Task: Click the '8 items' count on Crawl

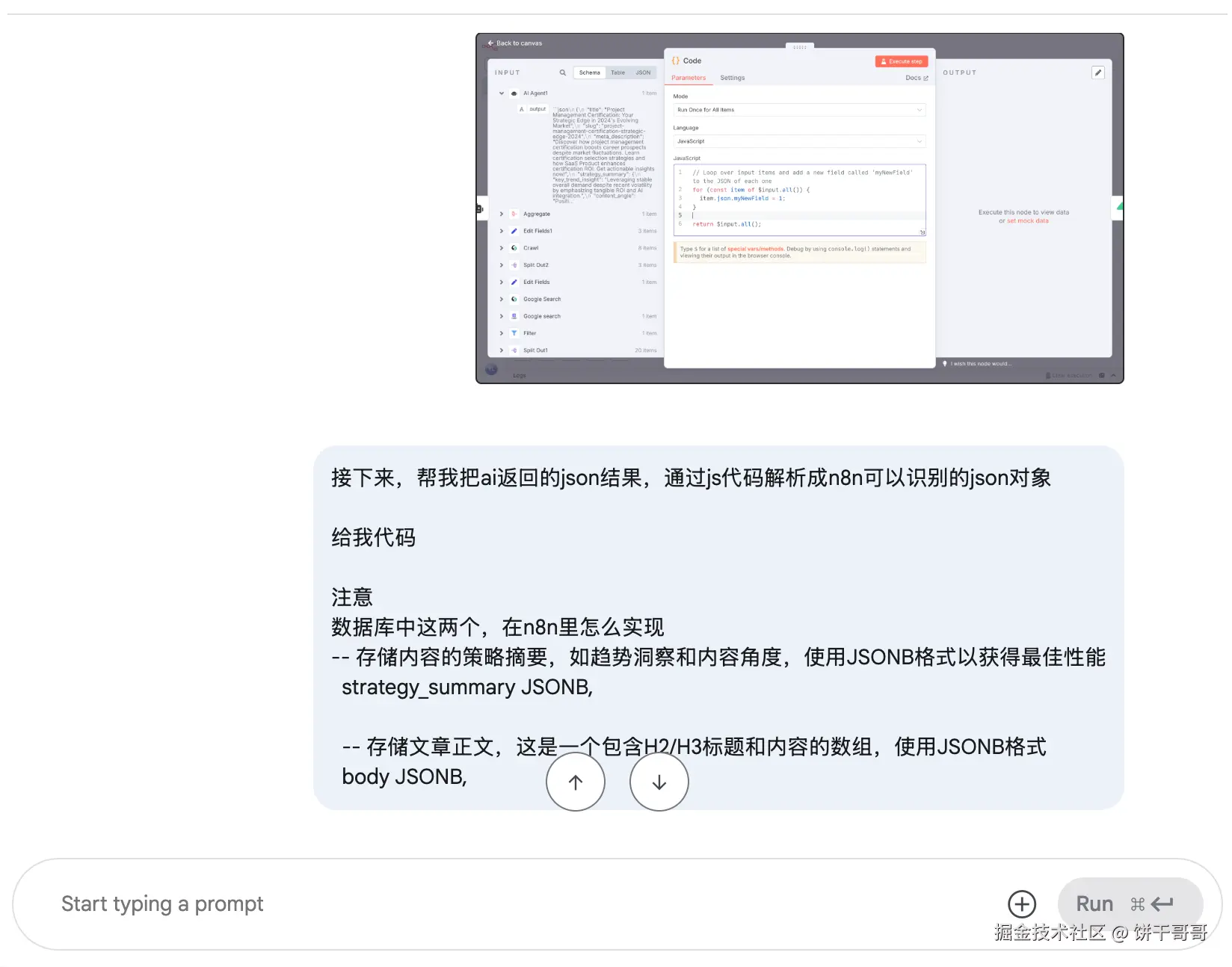Action: (647, 248)
